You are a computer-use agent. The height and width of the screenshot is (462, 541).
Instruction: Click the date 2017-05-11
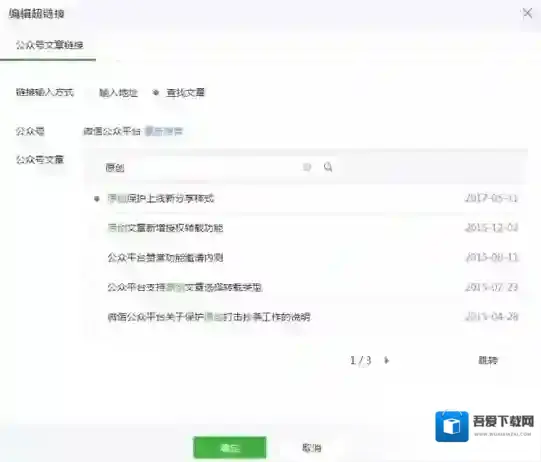point(491,198)
